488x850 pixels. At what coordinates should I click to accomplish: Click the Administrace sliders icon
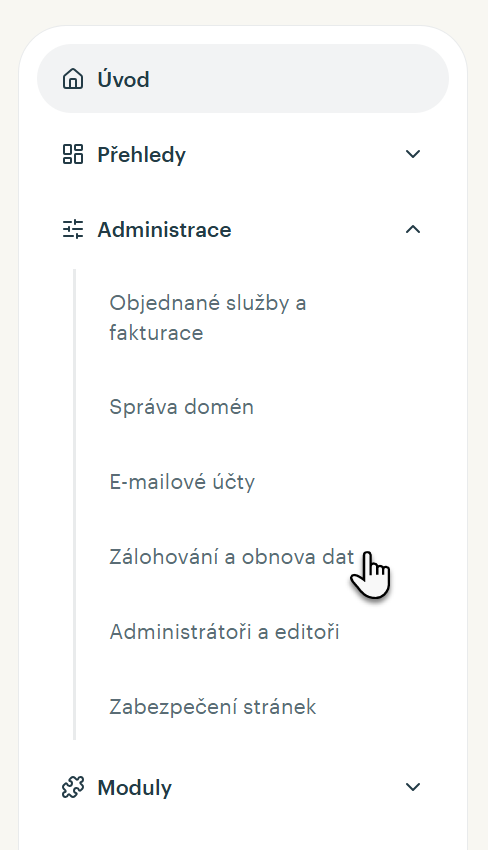(73, 229)
